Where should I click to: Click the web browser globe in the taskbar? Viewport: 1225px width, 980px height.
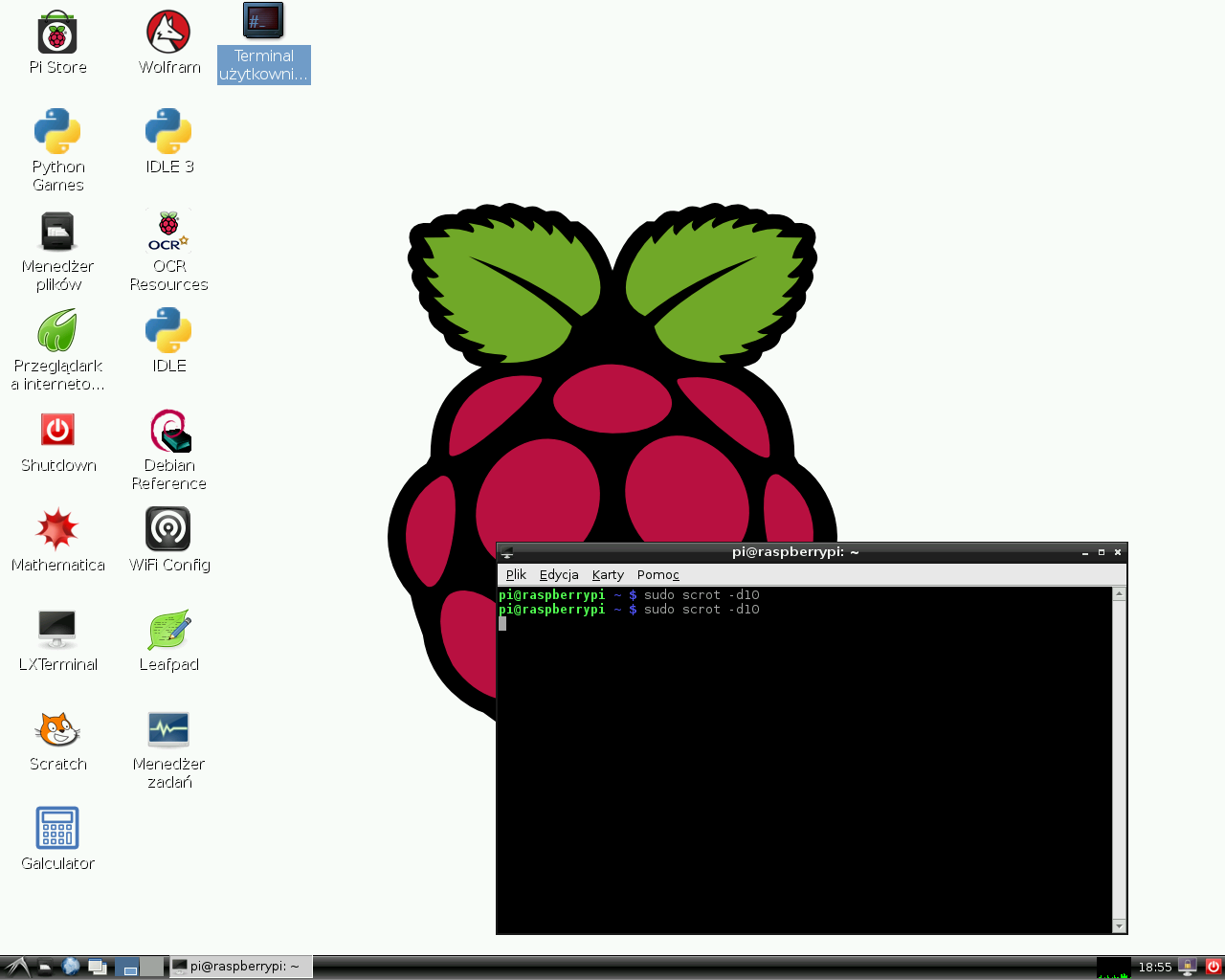tap(71, 967)
